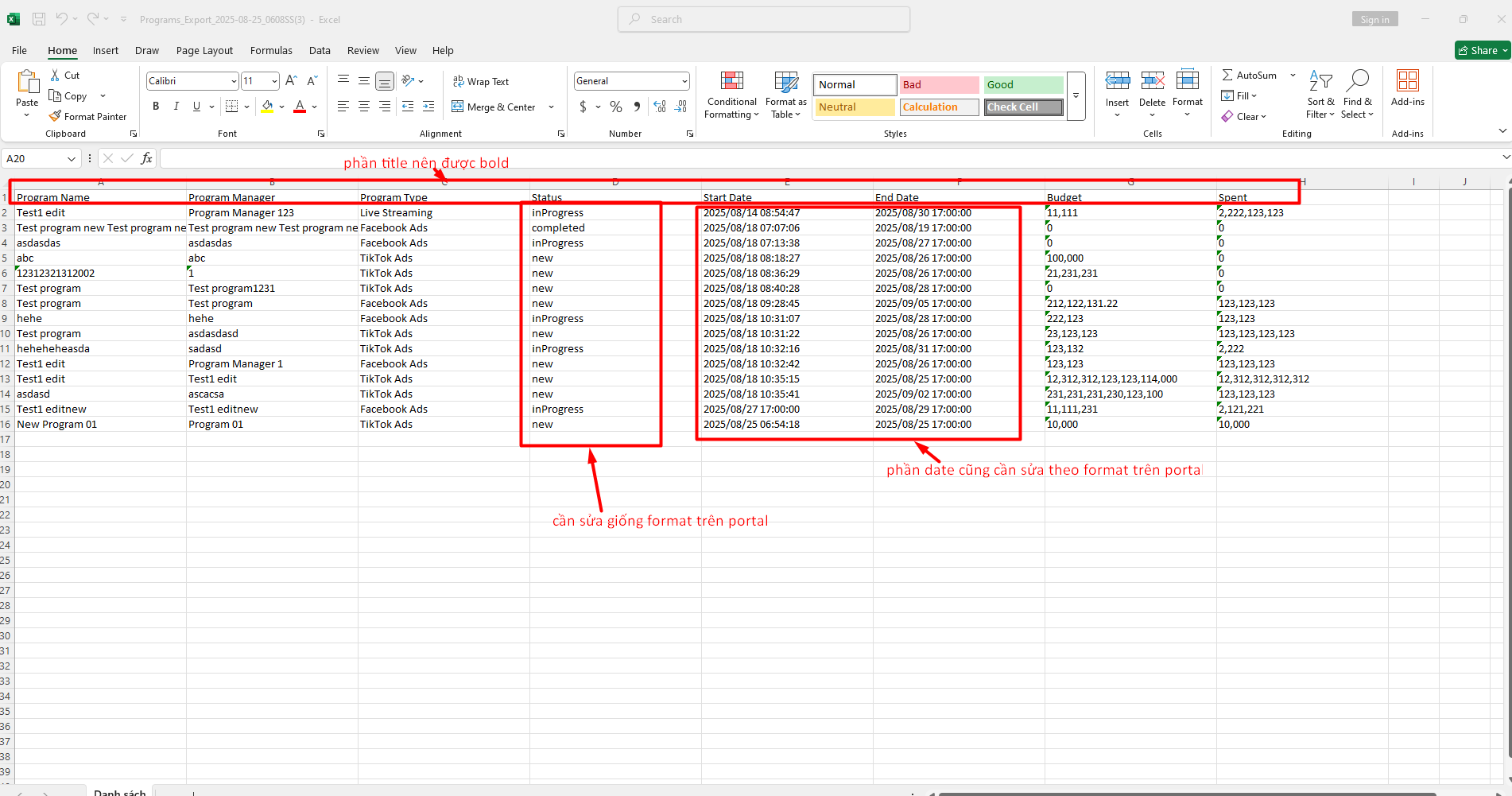Expand the Calibri font name dropdown
The width and height of the screenshot is (1512, 796).
coord(234,81)
